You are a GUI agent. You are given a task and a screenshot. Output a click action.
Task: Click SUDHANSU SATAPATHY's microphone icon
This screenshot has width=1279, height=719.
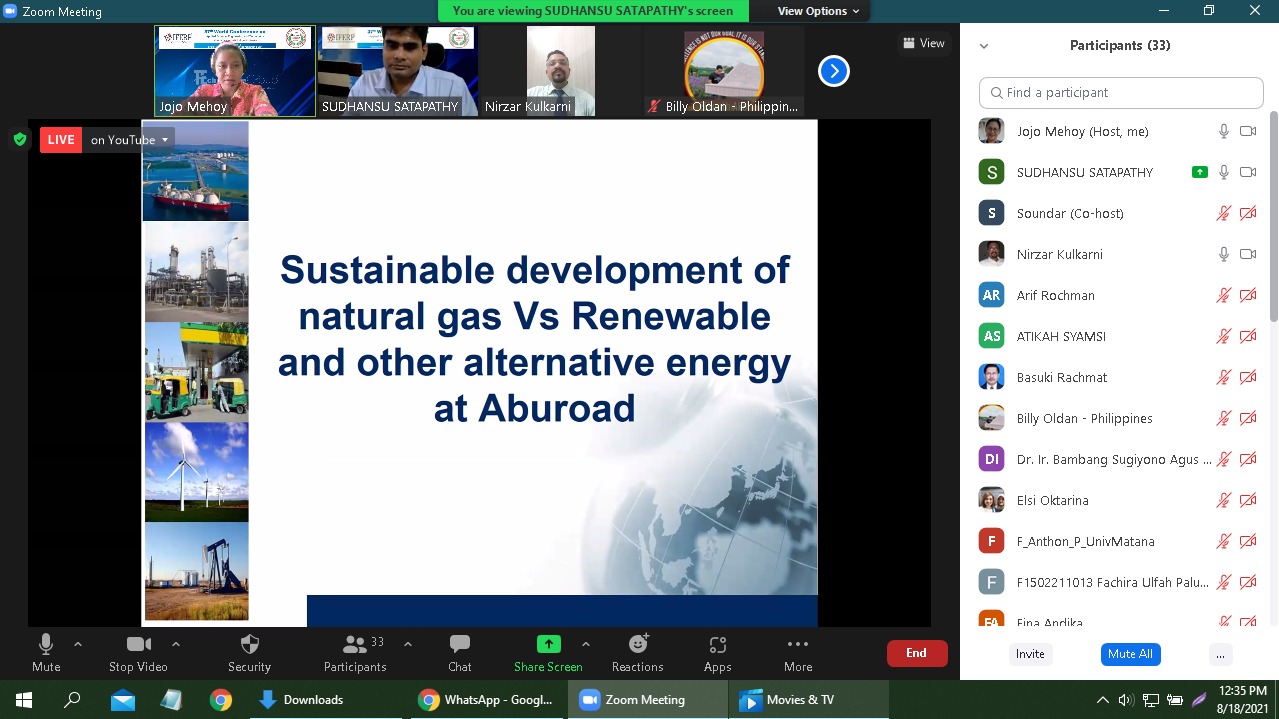(x=1223, y=172)
